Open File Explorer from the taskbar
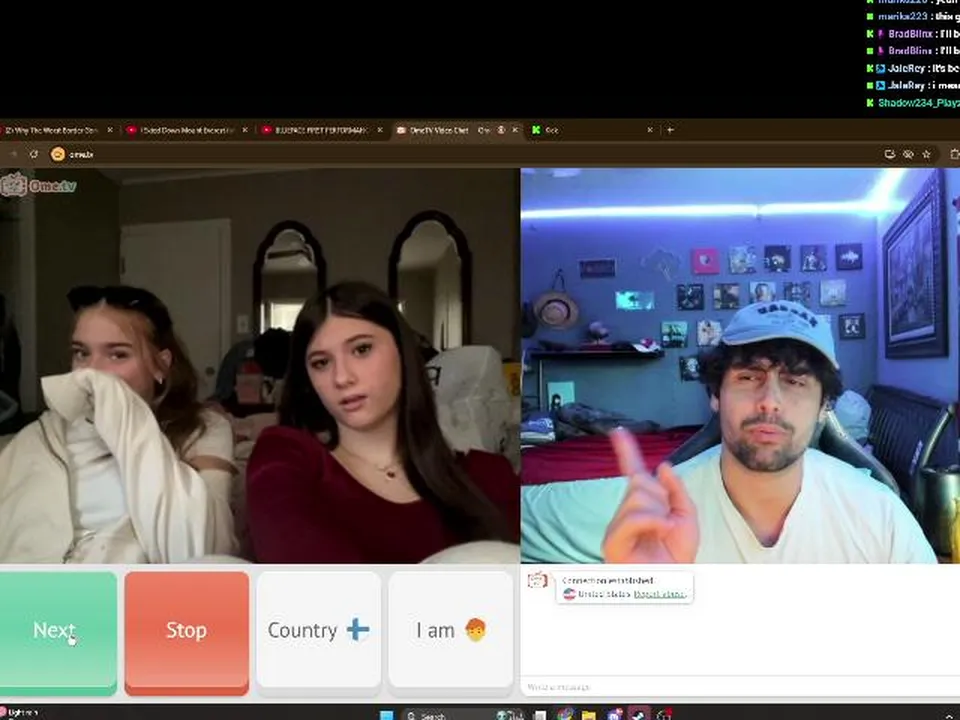Viewport: 960px width, 720px height. pos(588,714)
